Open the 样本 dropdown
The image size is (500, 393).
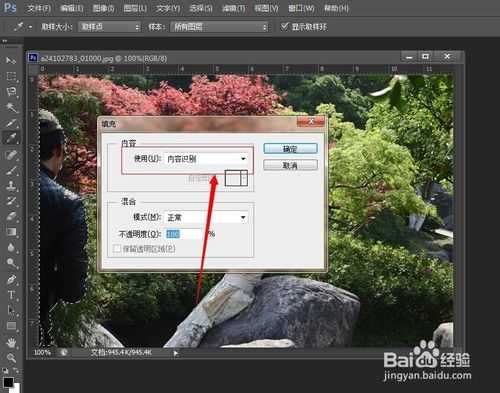(219, 27)
